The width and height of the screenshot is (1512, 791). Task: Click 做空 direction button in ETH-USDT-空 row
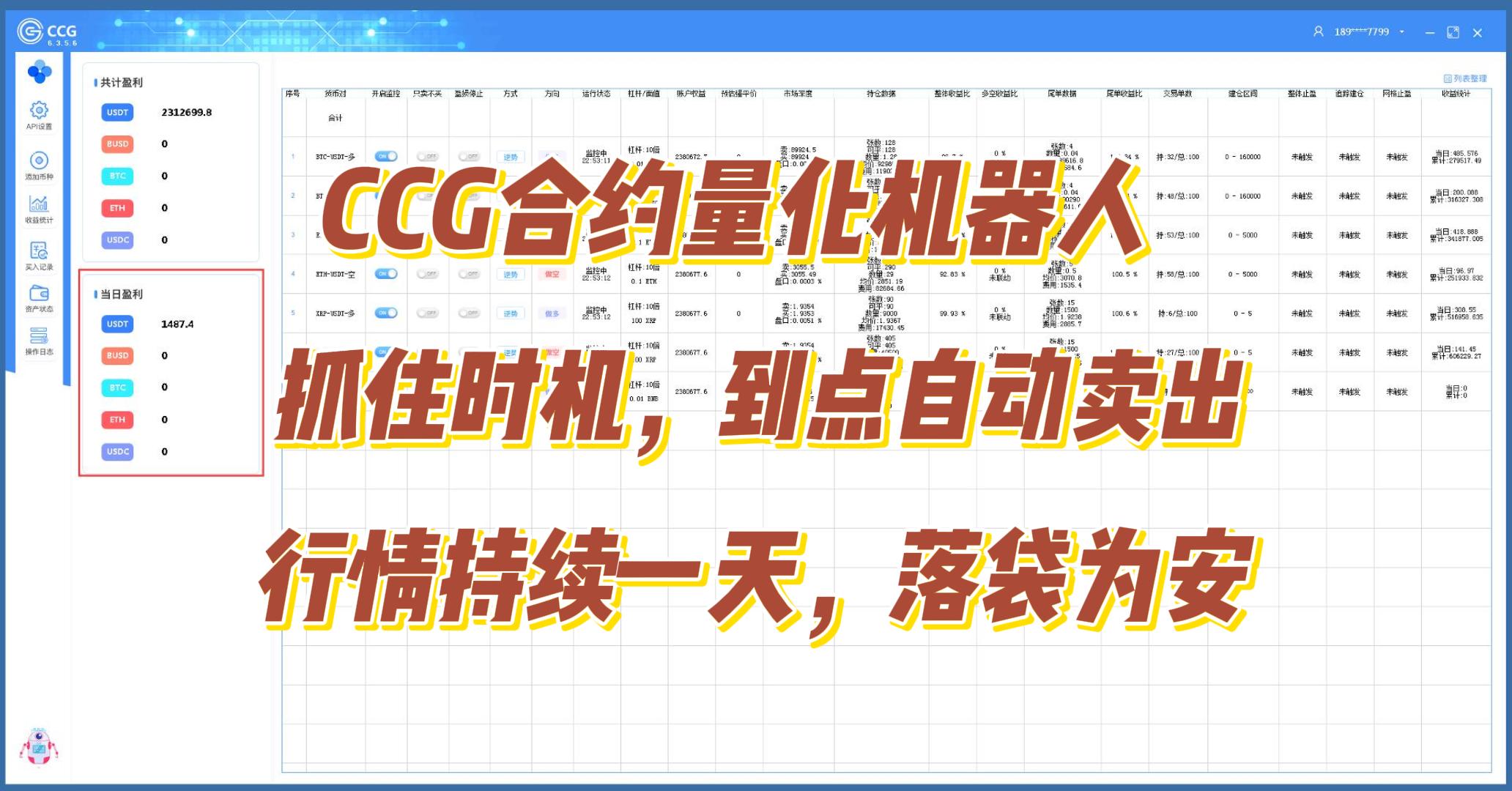pos(552,274)
